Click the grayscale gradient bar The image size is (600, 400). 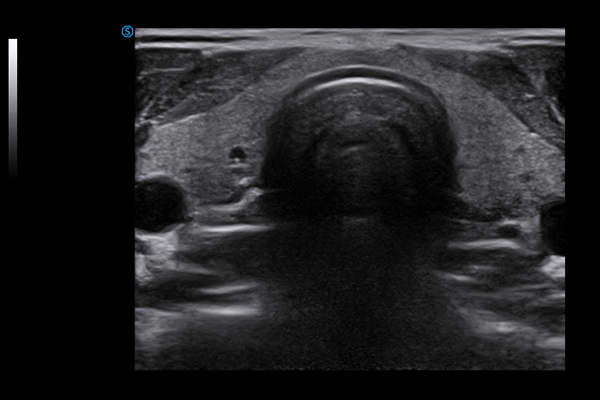[13, 108]
